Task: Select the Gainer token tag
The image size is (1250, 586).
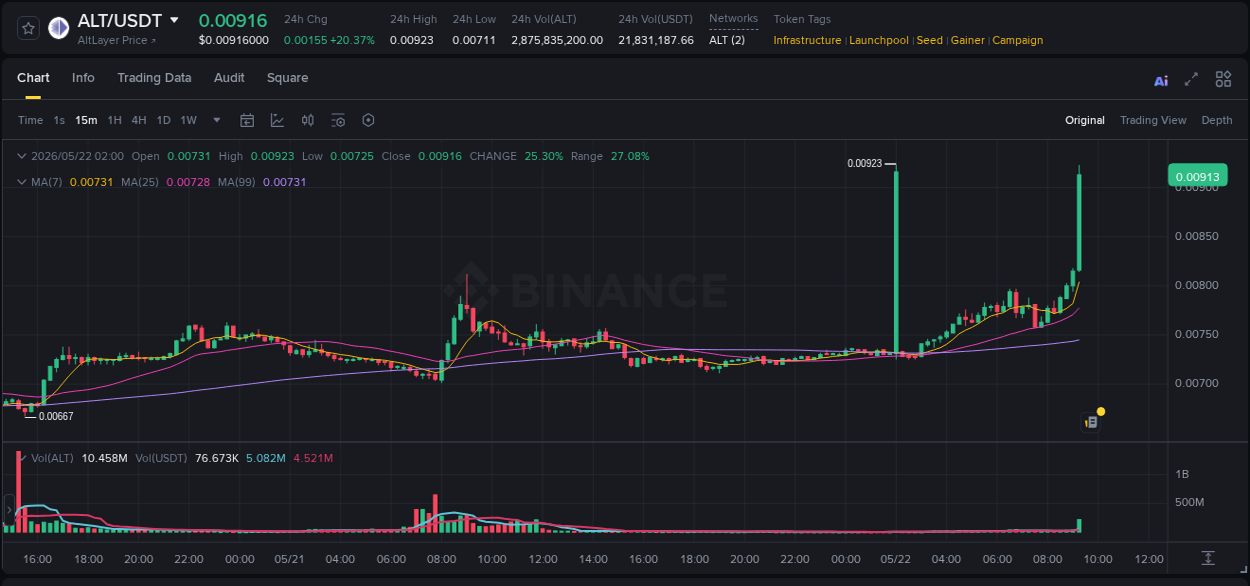Action: coord(967,40)
